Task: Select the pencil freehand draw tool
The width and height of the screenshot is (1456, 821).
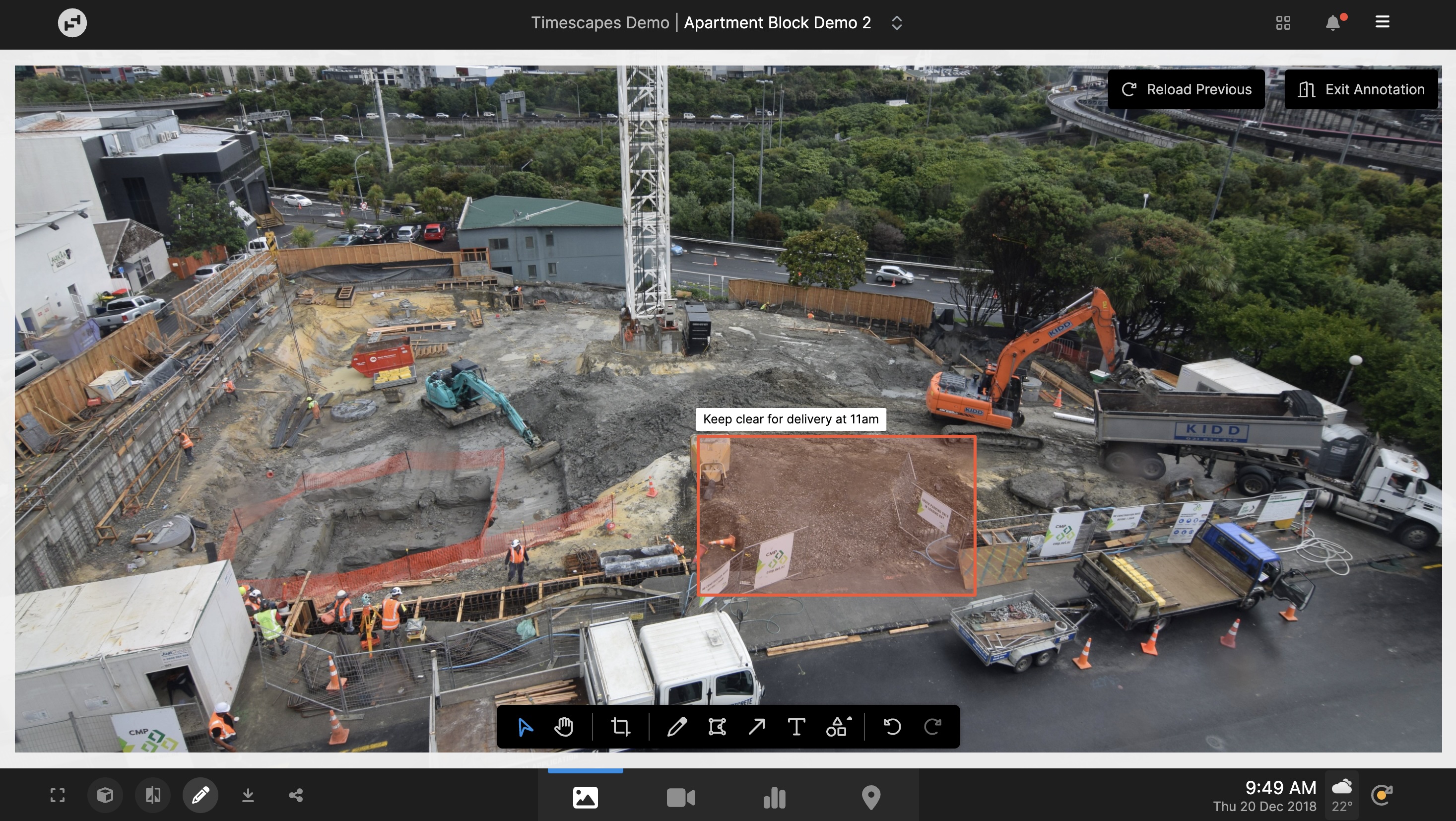Action: coord(676,727)
